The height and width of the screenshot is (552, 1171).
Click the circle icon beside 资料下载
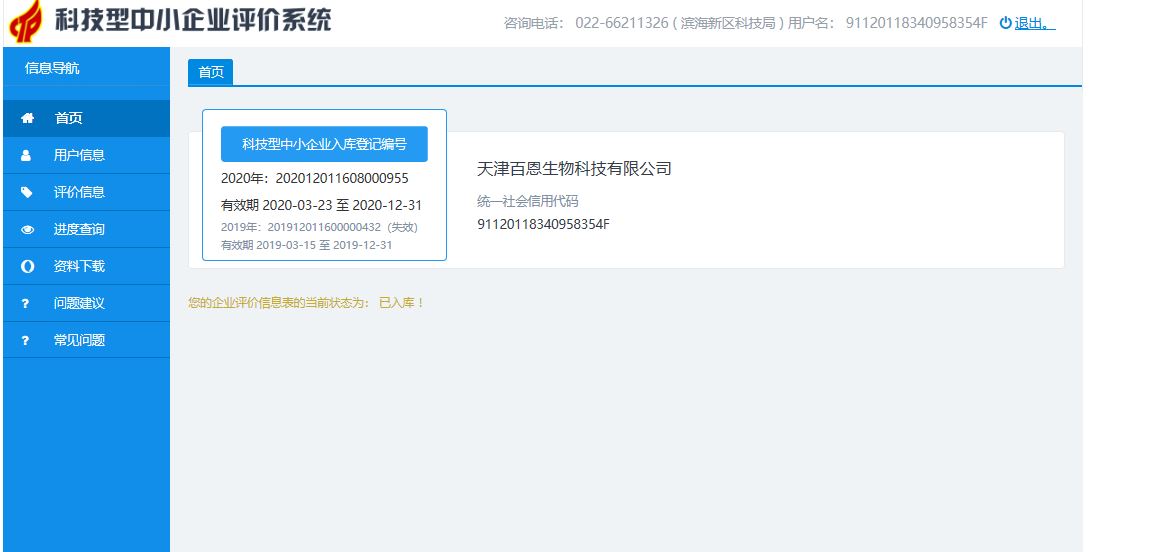[28, 267]
